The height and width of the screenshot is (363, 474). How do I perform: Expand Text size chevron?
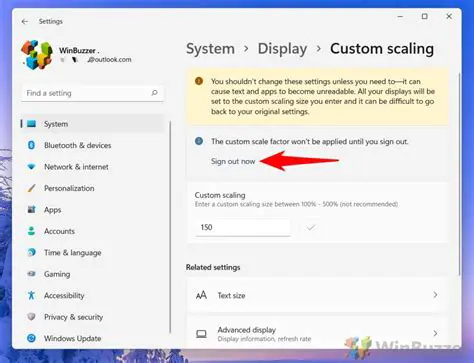(435, 295)
